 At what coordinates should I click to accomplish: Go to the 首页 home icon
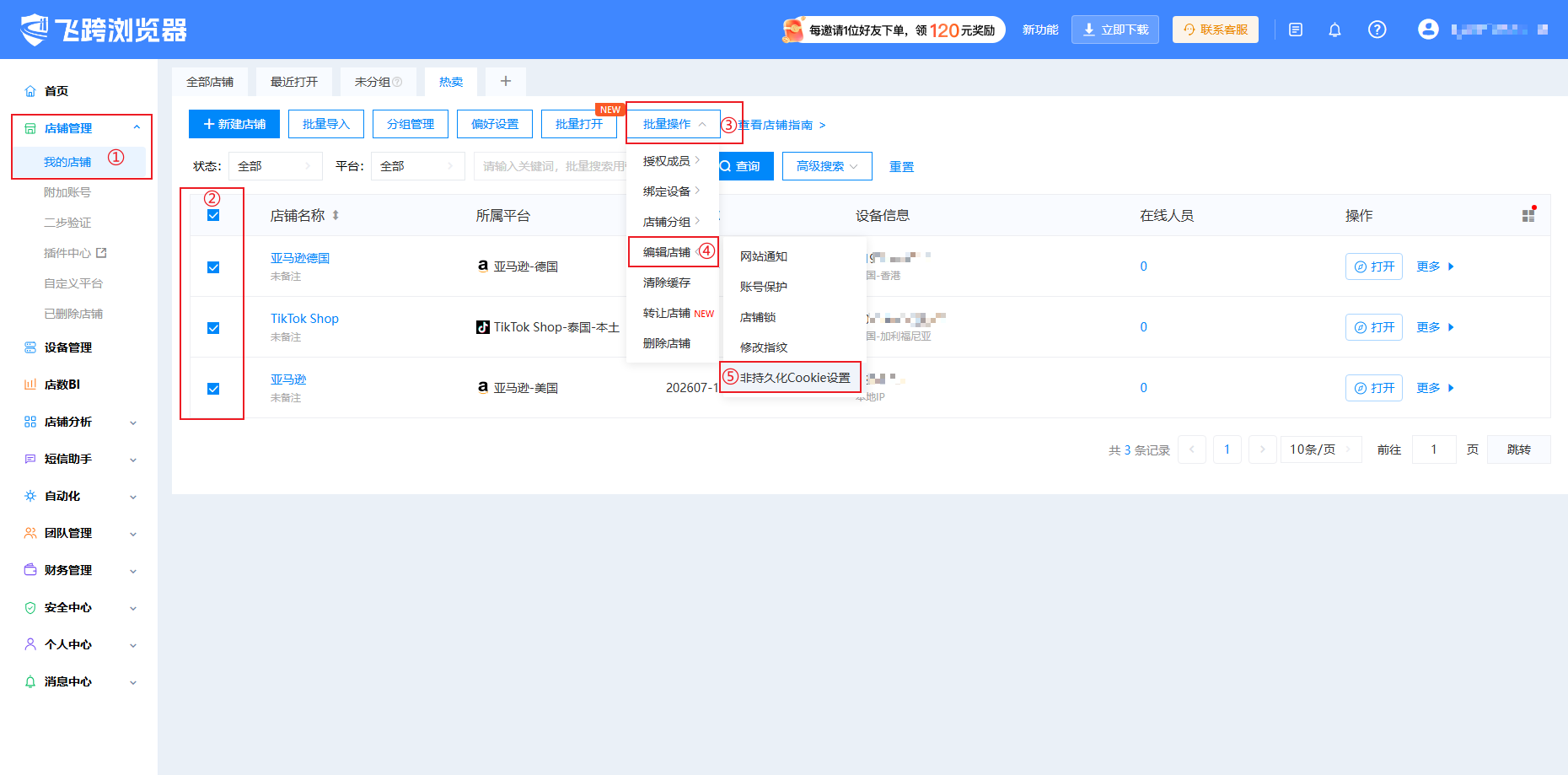point(30,91)
